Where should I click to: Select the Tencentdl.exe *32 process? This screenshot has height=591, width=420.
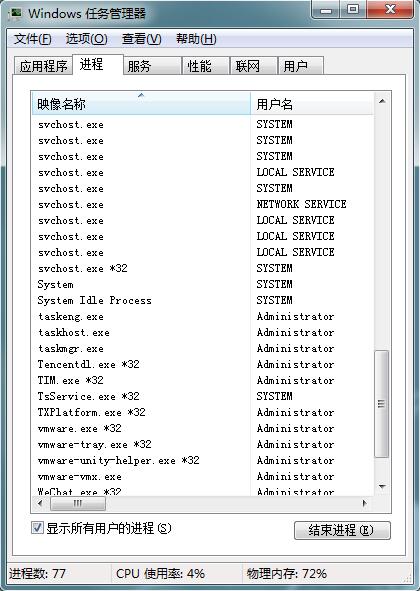coord(202,364)
